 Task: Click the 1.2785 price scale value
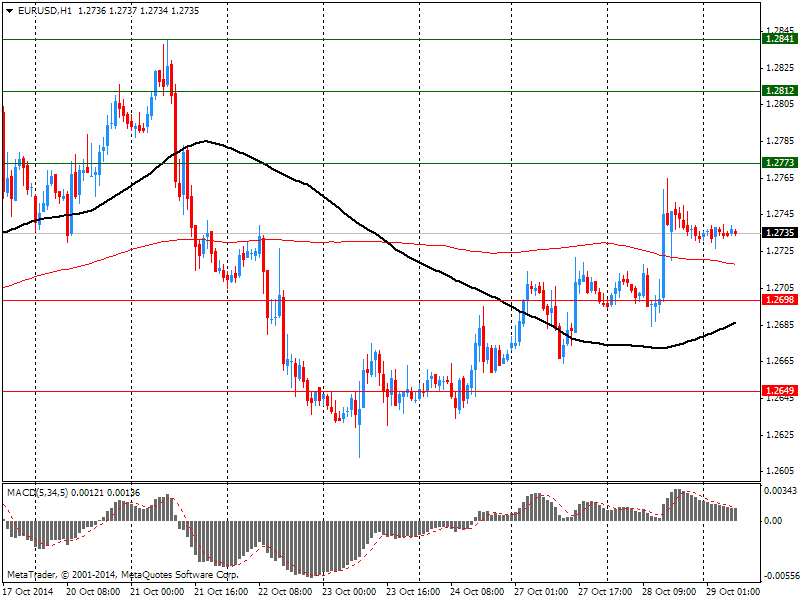(x=780, y=141)
